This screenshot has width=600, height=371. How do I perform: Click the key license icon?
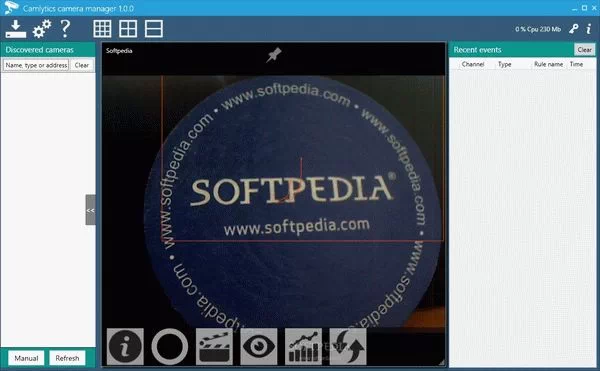click(x=573, y=29)
